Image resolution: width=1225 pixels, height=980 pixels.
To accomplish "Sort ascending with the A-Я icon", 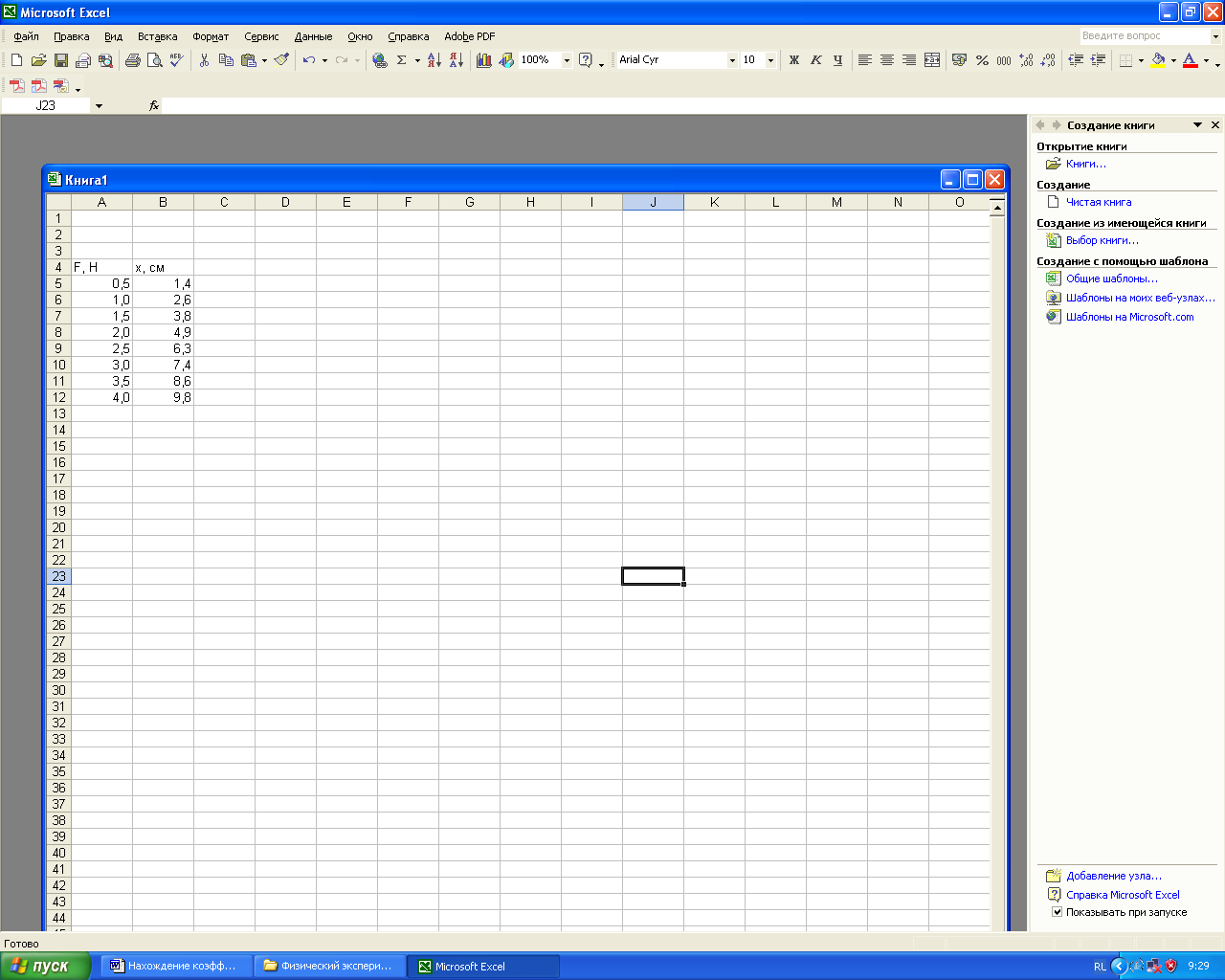I will pyautogui.click(x=434, y=60).
